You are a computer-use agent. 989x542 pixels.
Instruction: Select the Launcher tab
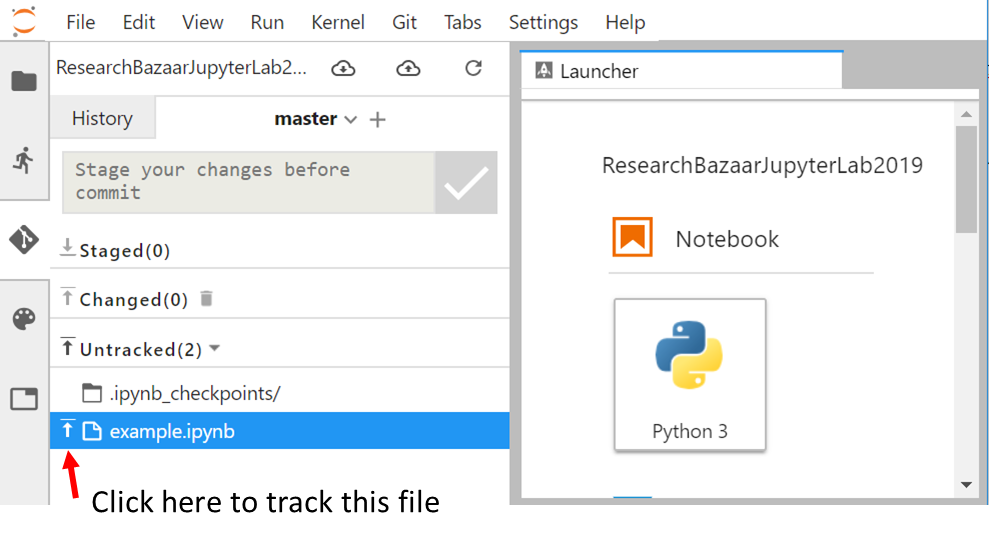click(x=682, y=70)
